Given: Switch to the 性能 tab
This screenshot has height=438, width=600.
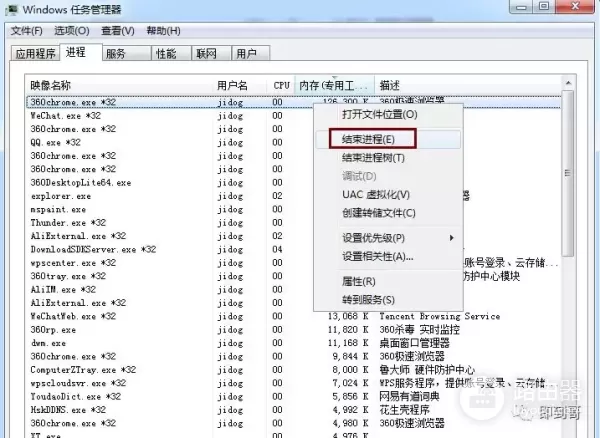Looking at the screenshot, I should [171, 54].
